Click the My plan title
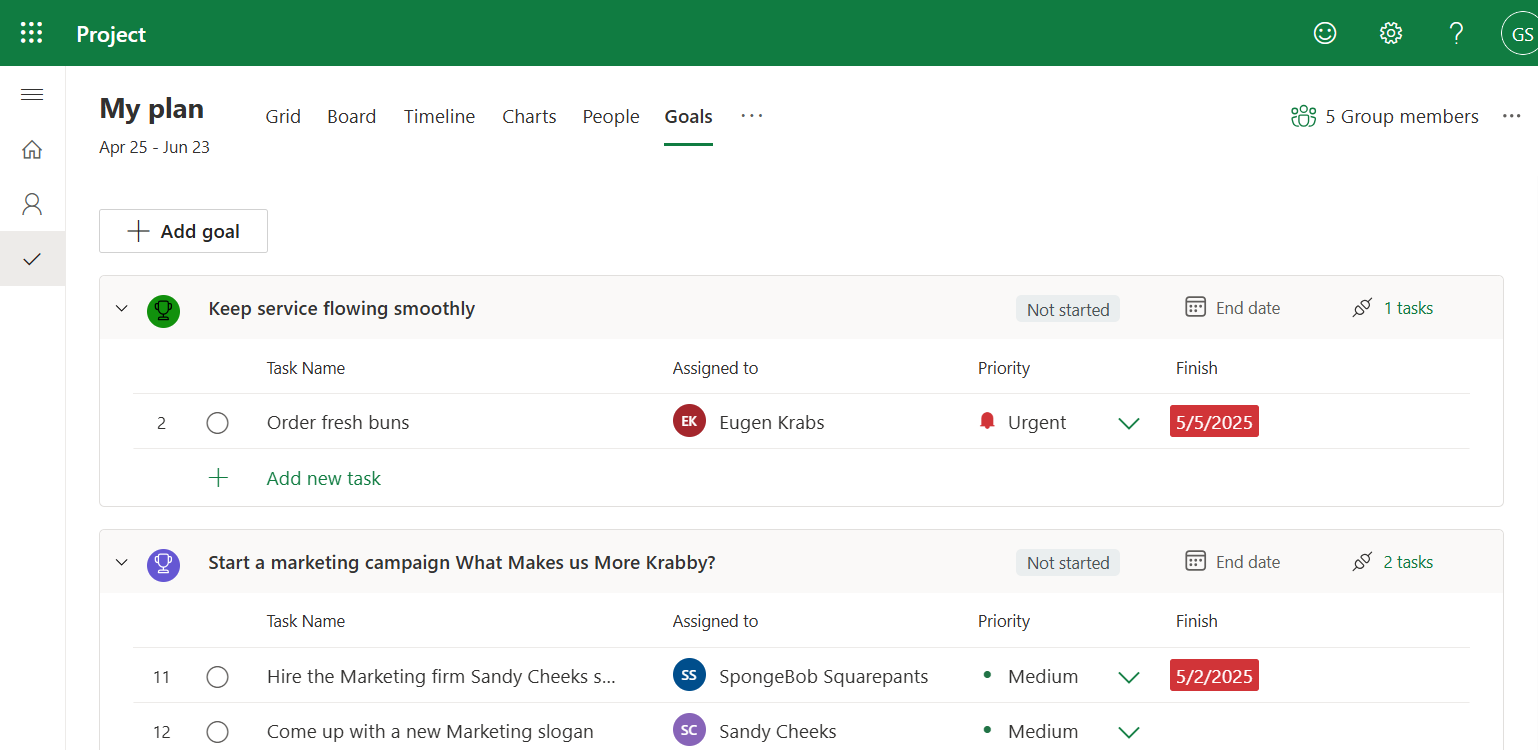 tap(151, 108)
